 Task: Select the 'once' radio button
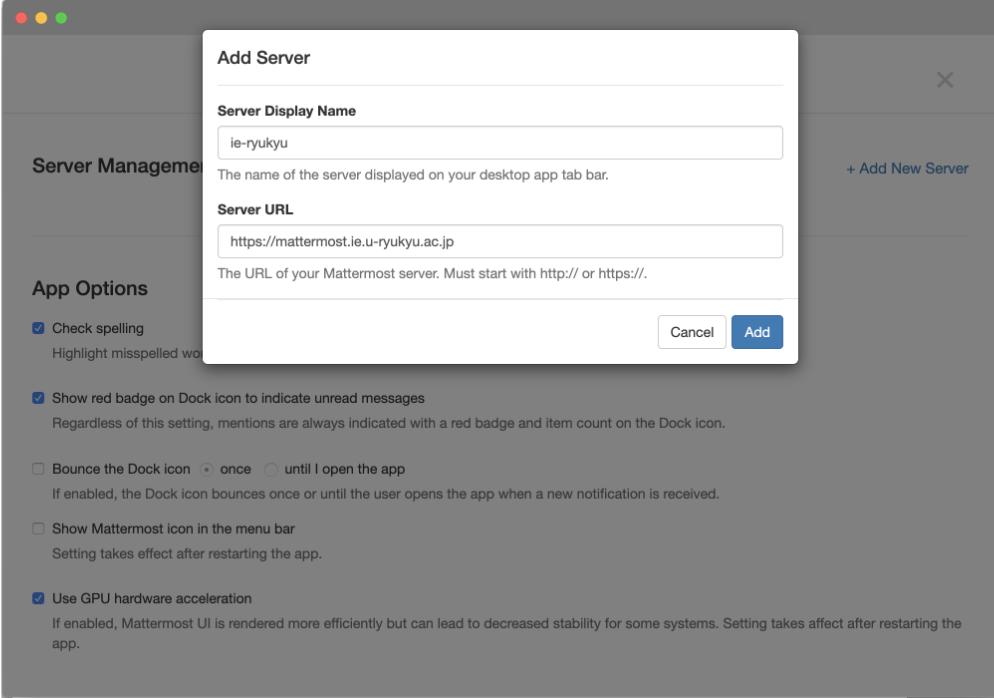point(207,469)
